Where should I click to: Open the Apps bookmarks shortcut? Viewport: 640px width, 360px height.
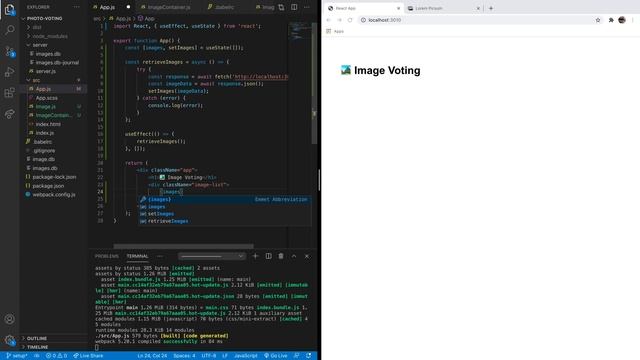point(335,31)
